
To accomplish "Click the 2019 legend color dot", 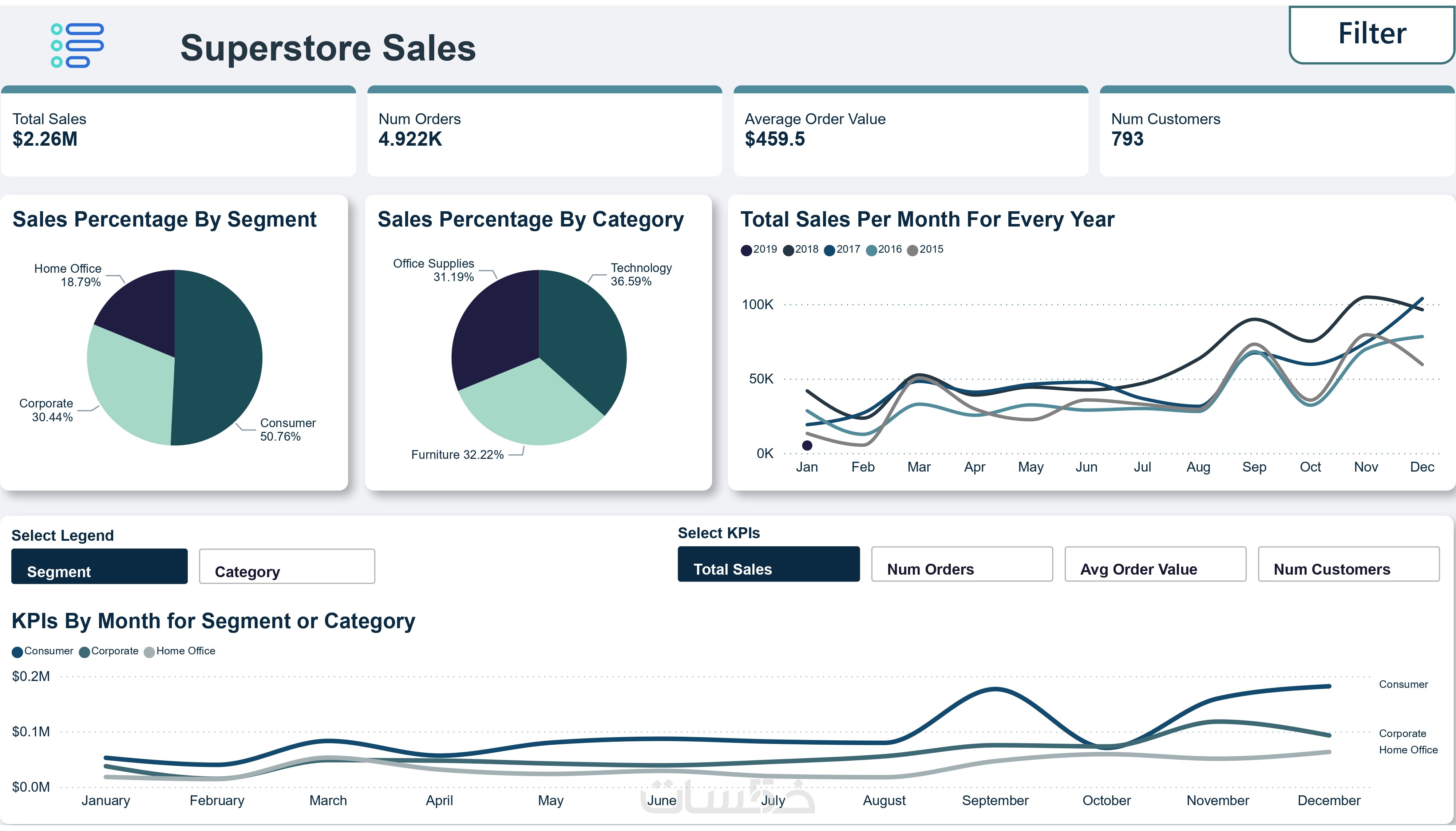I will [x=746, y=250].
